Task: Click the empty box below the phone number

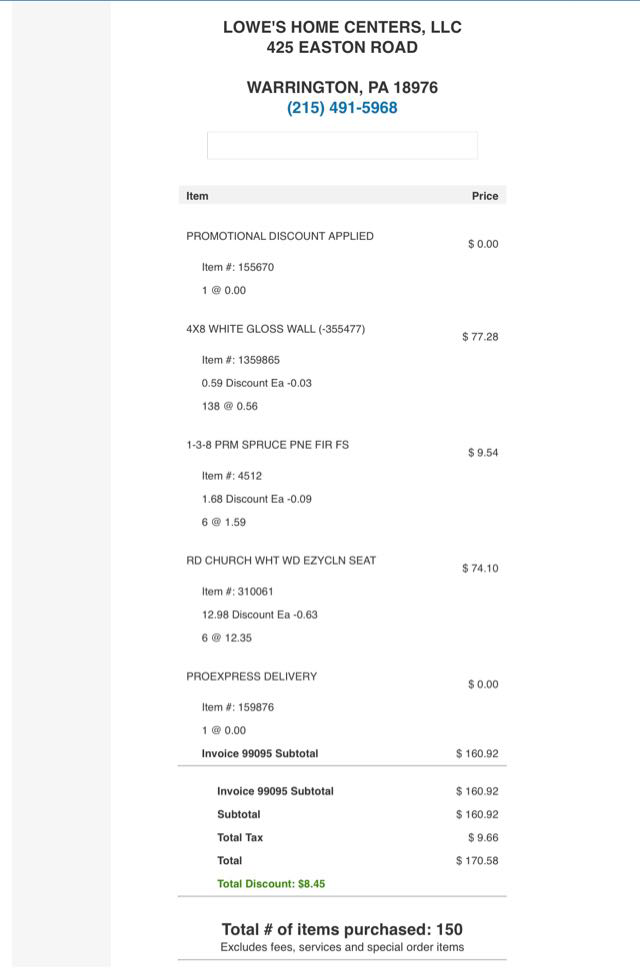Action: tap(342, 145)
